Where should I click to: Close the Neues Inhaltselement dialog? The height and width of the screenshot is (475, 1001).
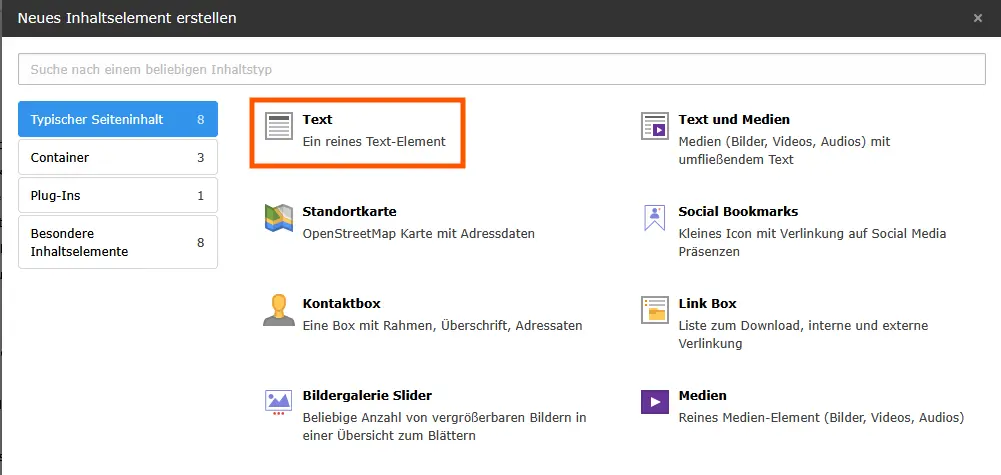coord(977,18)
